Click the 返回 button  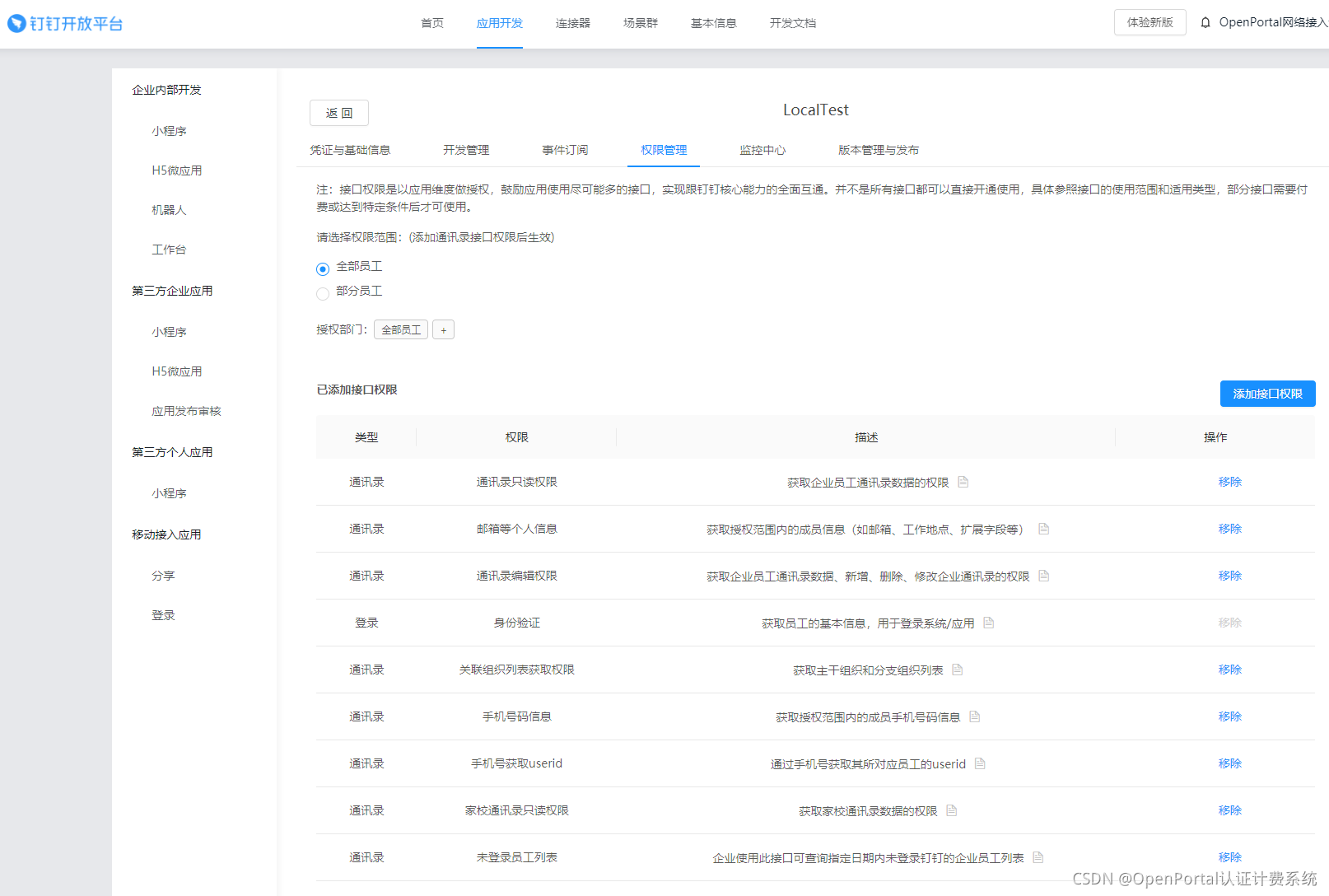(x=339, y=113)
